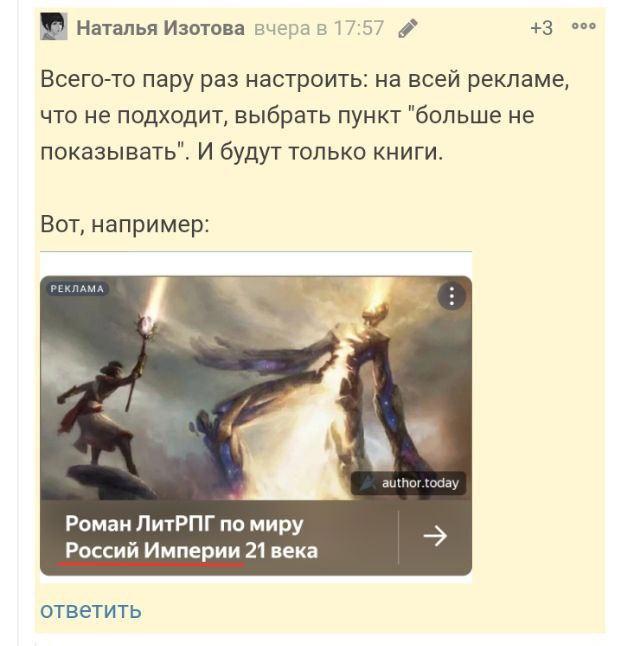Click the author.today logo icon on the ad
This screenshot has height=646, width=623.
[368, 482]
